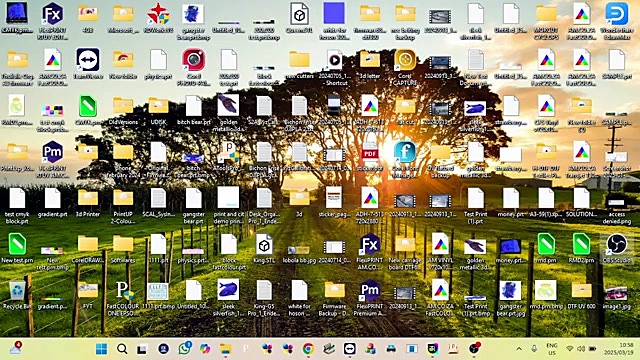Screen dimensions: 640x360
Task: Select the sticker.pdf PDF file icon
Action: [x=370, y=152]
